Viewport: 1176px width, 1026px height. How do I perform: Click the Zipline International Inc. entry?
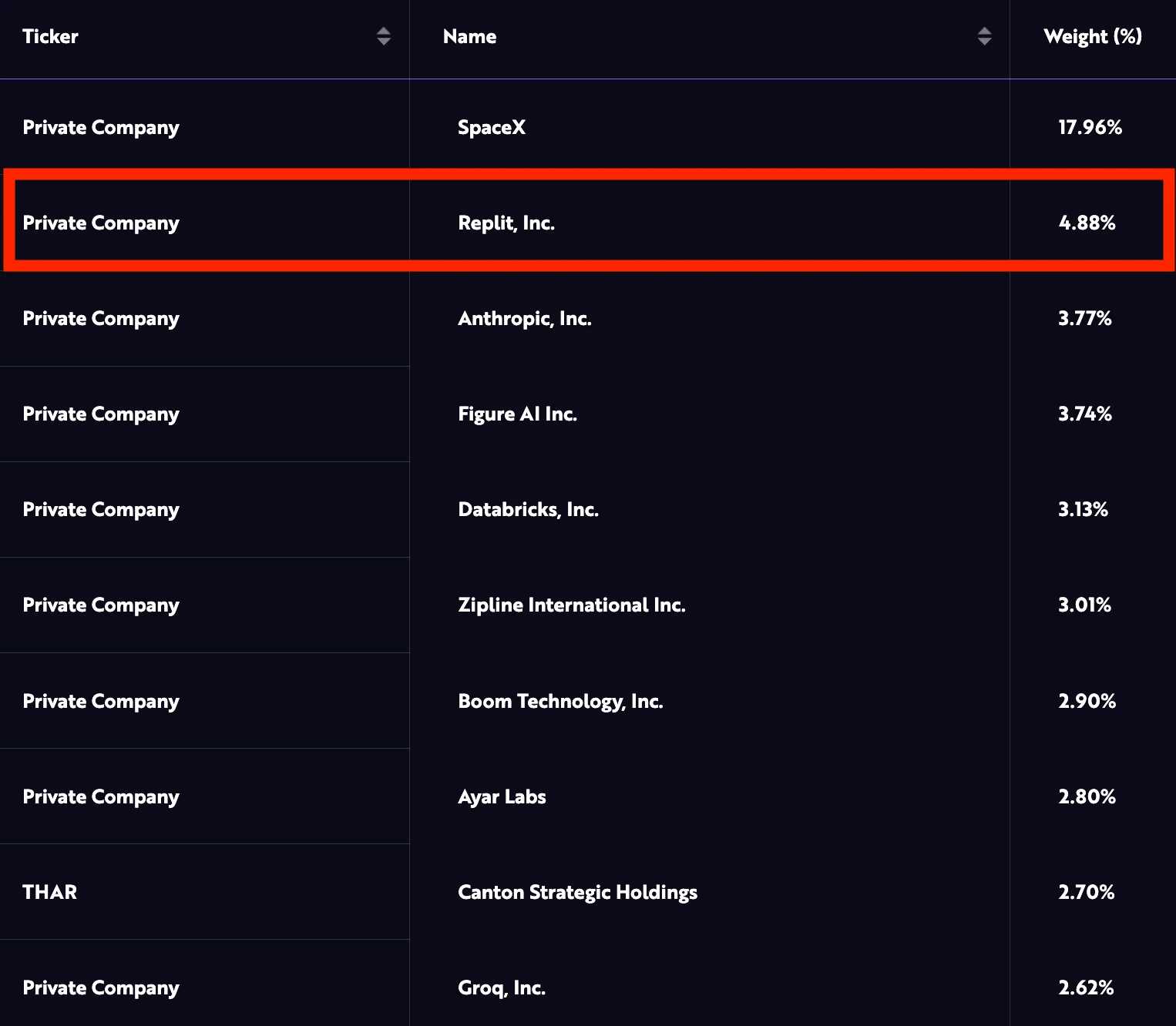[571, 605]
